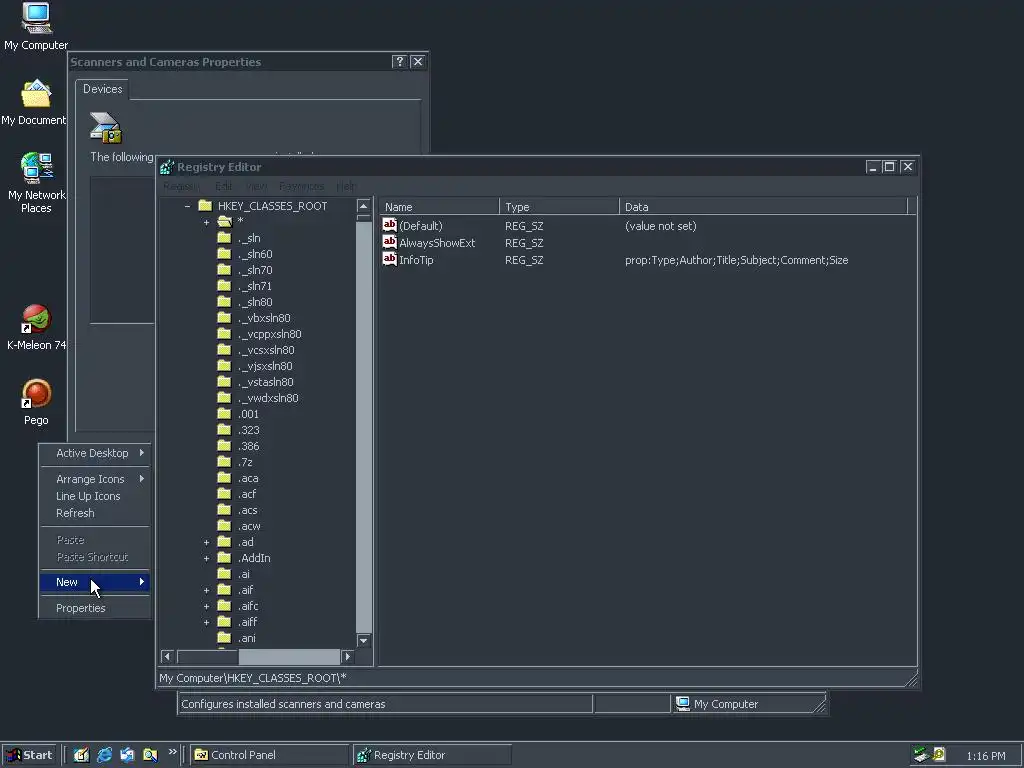Expand the .aiff key

point(206,622)
